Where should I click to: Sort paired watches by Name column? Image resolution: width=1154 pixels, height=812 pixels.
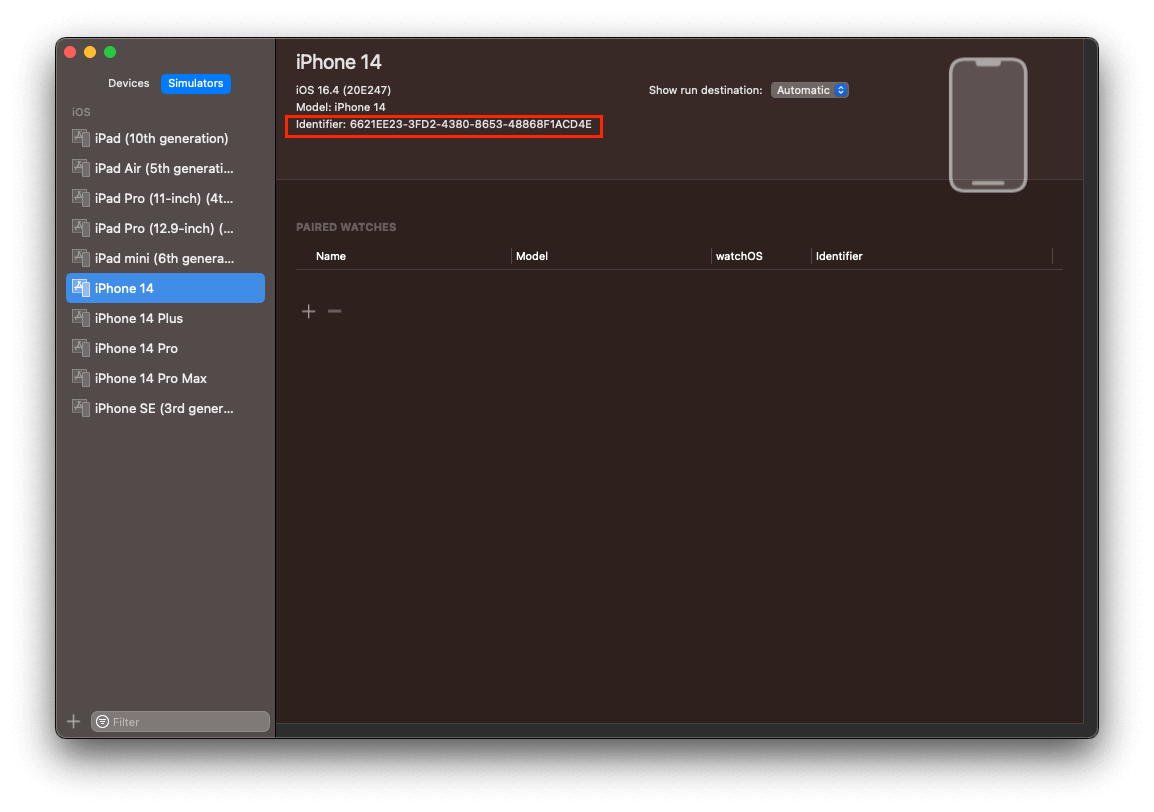tap(331, 256)
